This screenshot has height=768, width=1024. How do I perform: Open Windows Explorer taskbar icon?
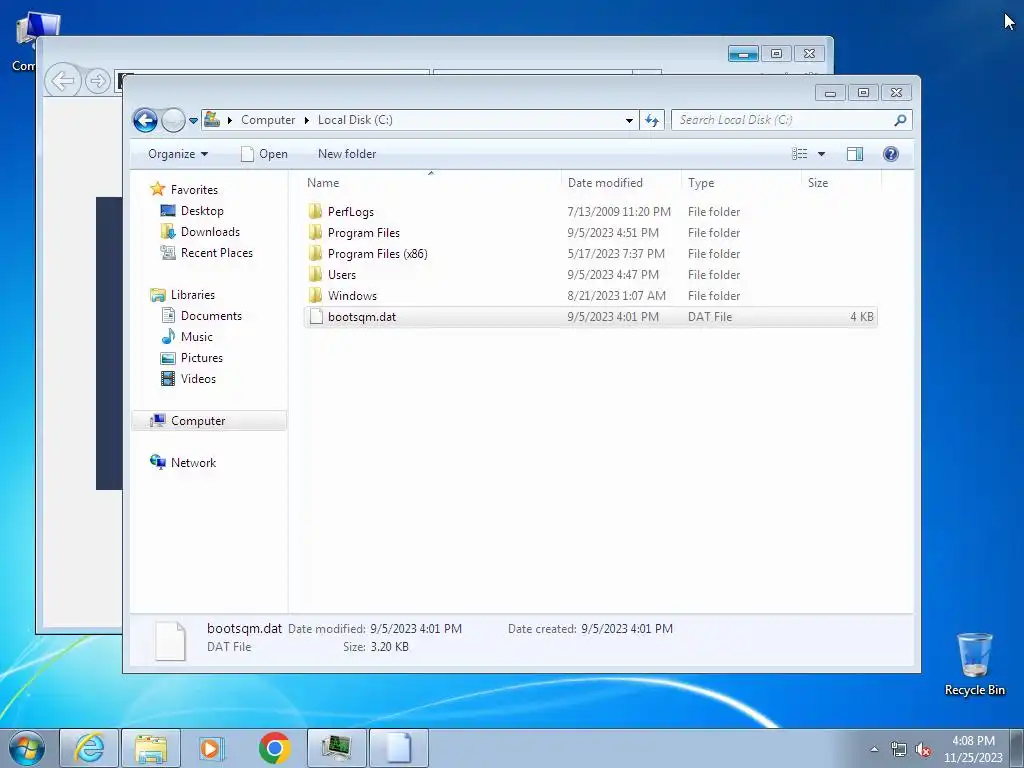point(151,748)
